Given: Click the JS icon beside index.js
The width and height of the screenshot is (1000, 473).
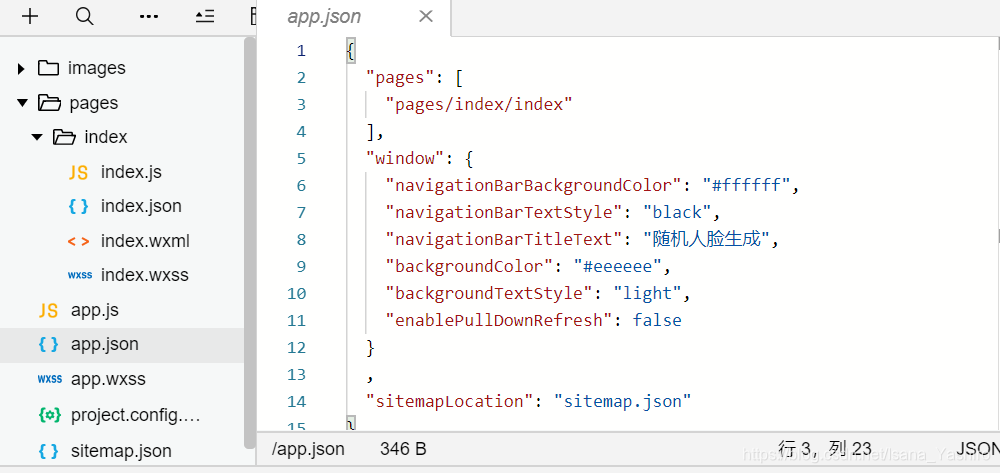Looking at the screenshot, I should click(78, 172).
